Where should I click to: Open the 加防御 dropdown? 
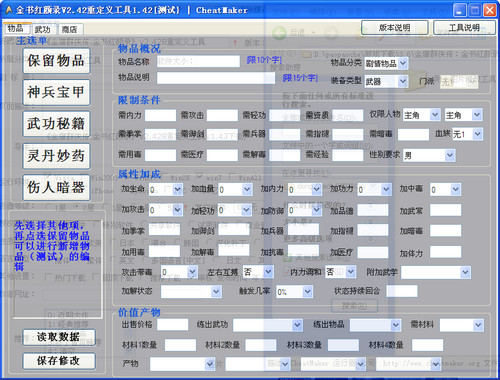pyautogui.click(x=305, y=210)
